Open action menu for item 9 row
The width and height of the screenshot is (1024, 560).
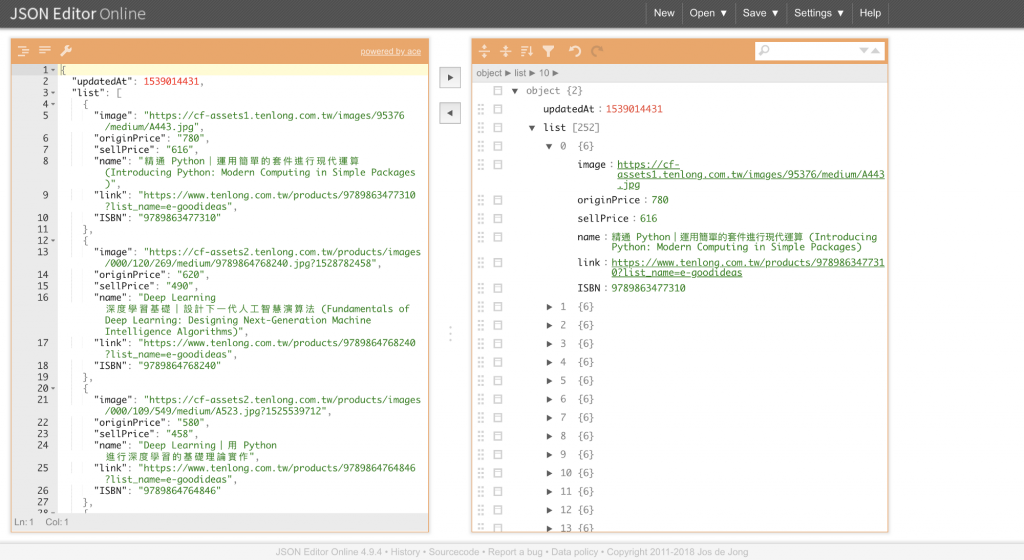point(498,454)
